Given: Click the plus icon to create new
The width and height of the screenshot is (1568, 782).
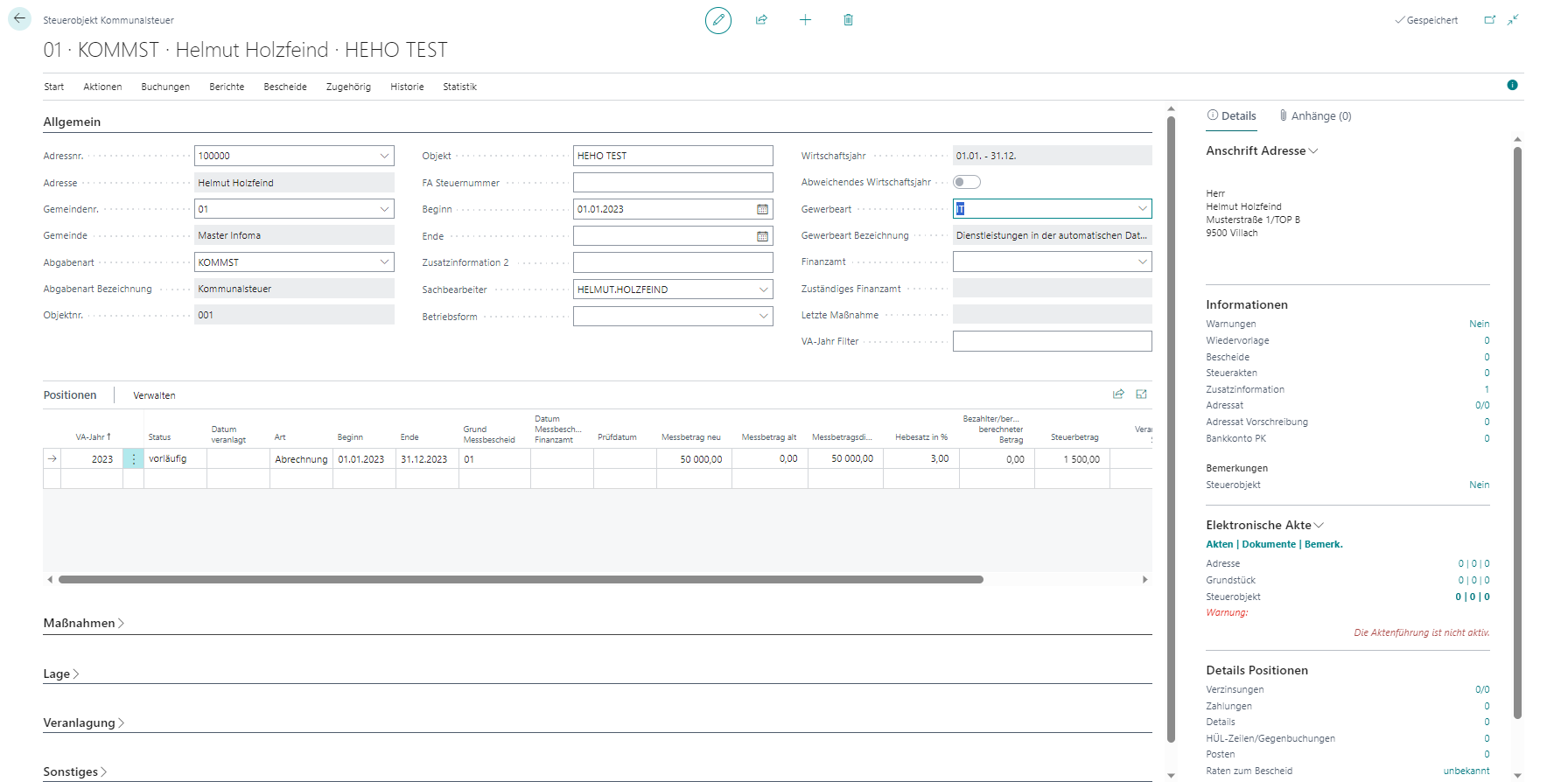Looking at the screenshot, I should click(x=805, y=20).
